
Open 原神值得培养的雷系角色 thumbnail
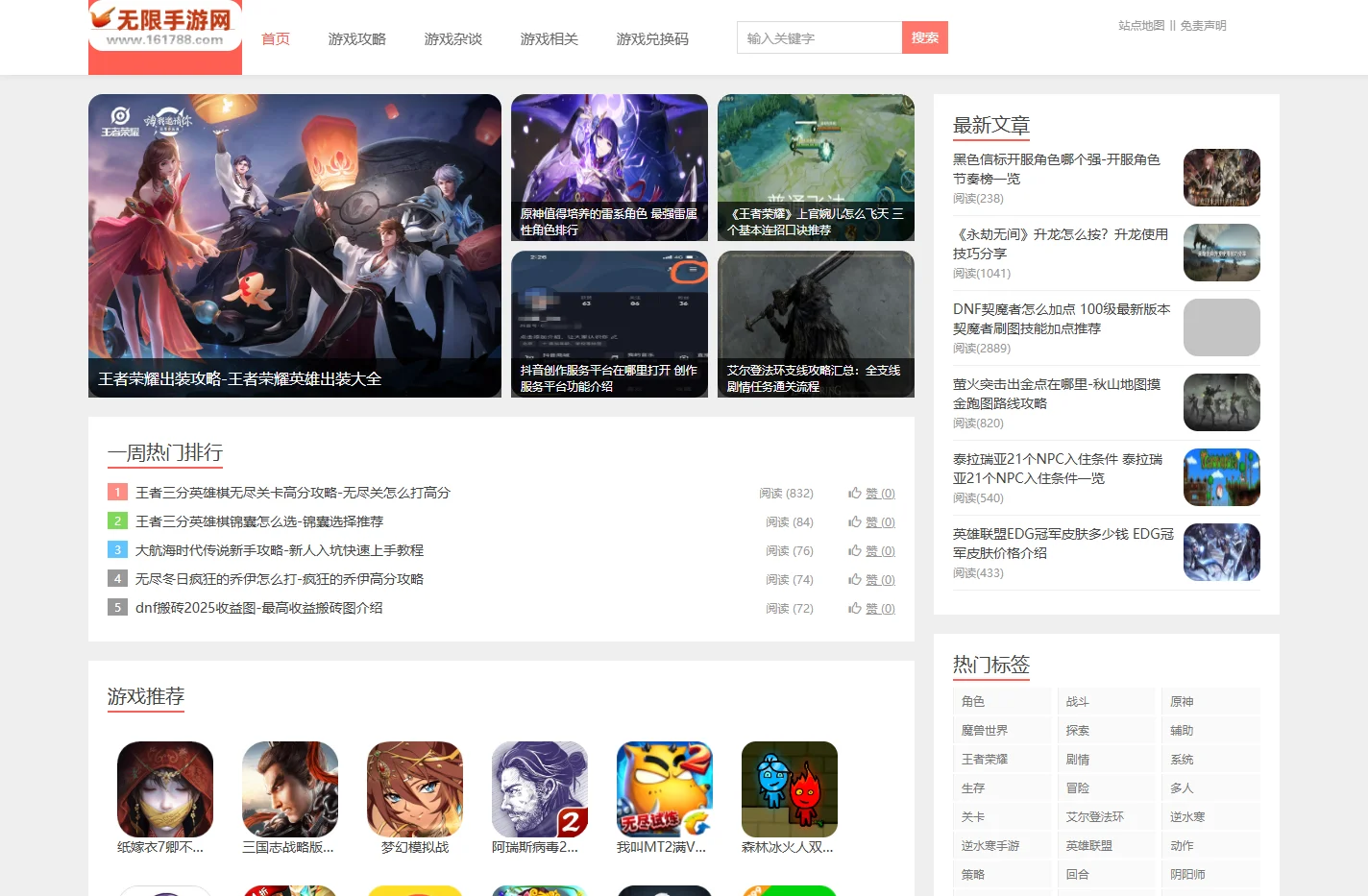pyautogui.click(x=609, y=167)
